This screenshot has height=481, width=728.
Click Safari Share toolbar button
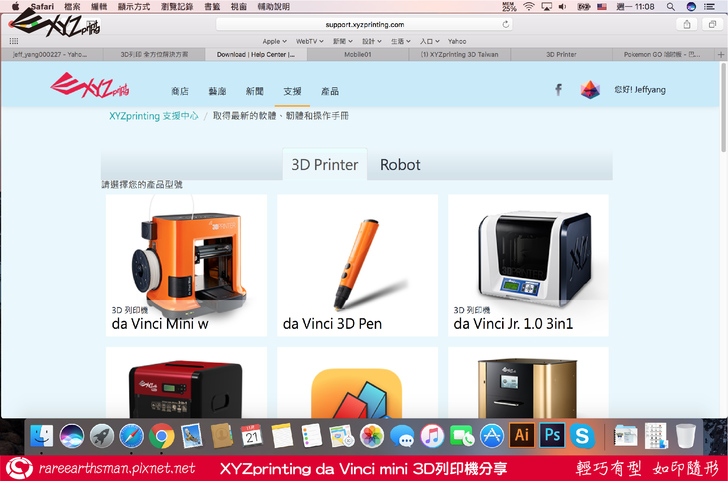[687, 25]
